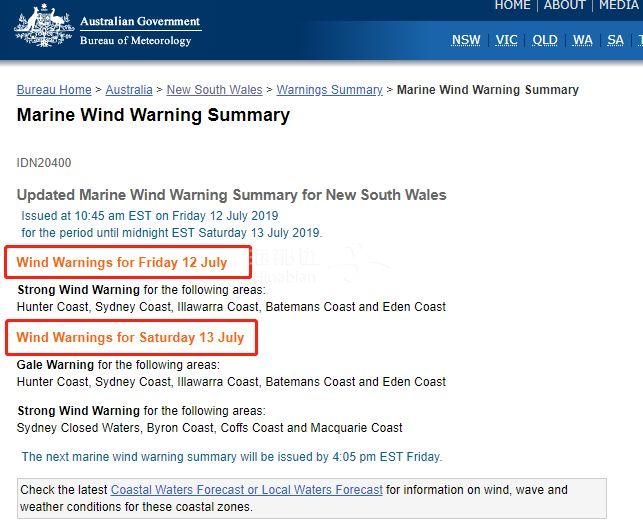Image resolution: width=643 pixels, height=527 pixels.
Task: Select the WA state link
Action: tap(583, 40)
